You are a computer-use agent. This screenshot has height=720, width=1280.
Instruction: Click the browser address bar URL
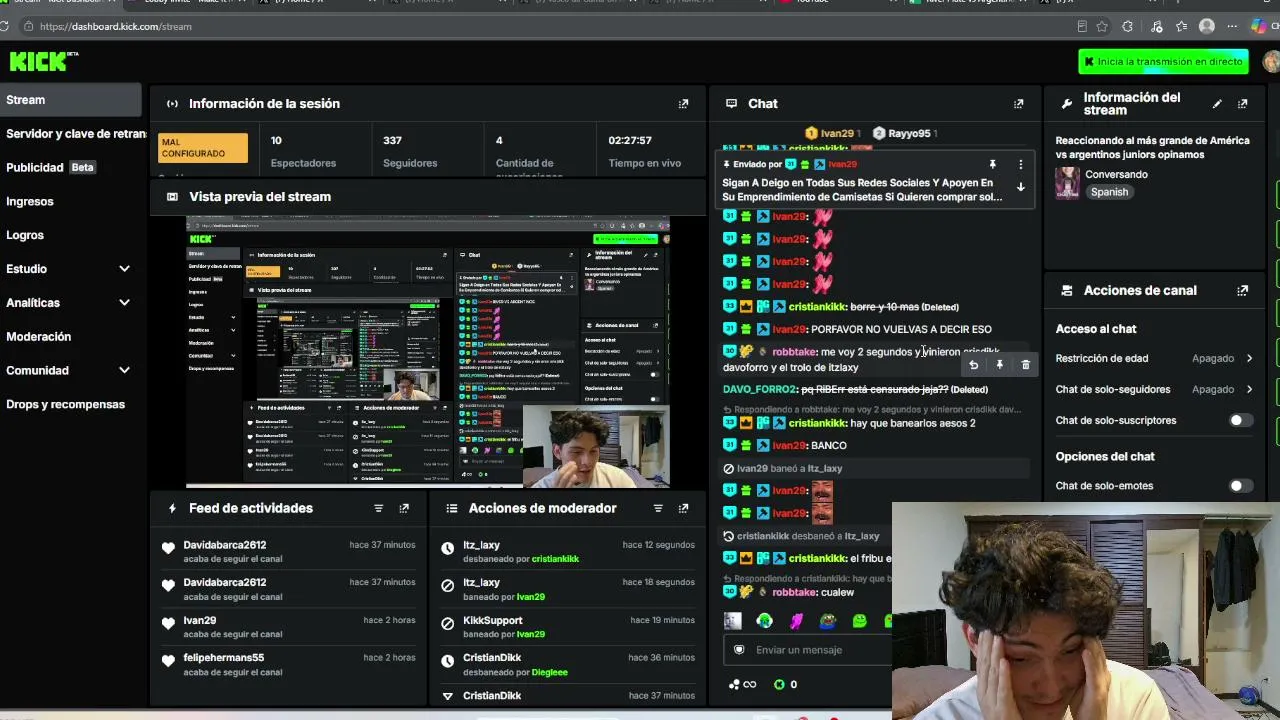(x=115, y=27)
